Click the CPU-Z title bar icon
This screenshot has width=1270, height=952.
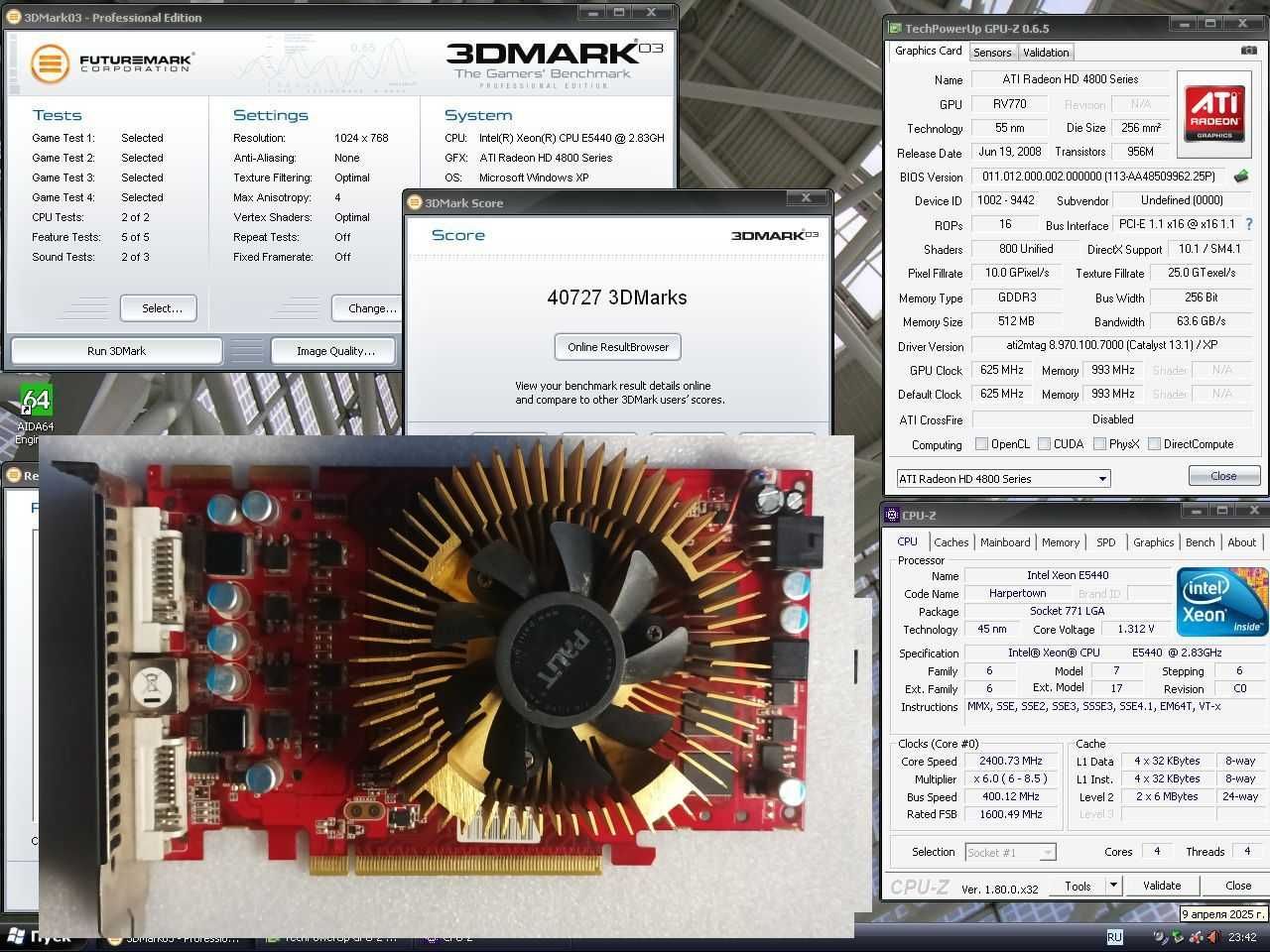coord(892,515)
